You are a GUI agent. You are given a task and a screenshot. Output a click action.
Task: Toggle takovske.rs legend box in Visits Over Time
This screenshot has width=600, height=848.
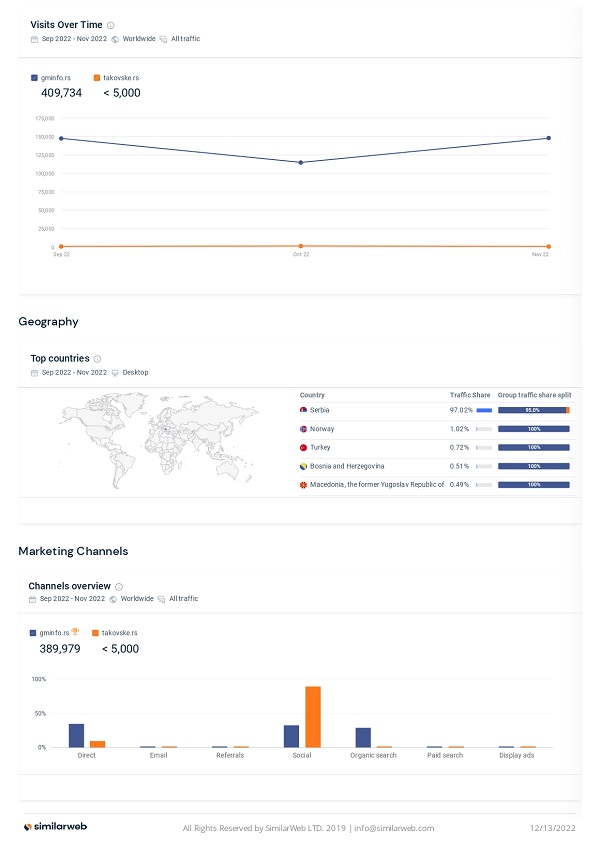coord(96,77)
